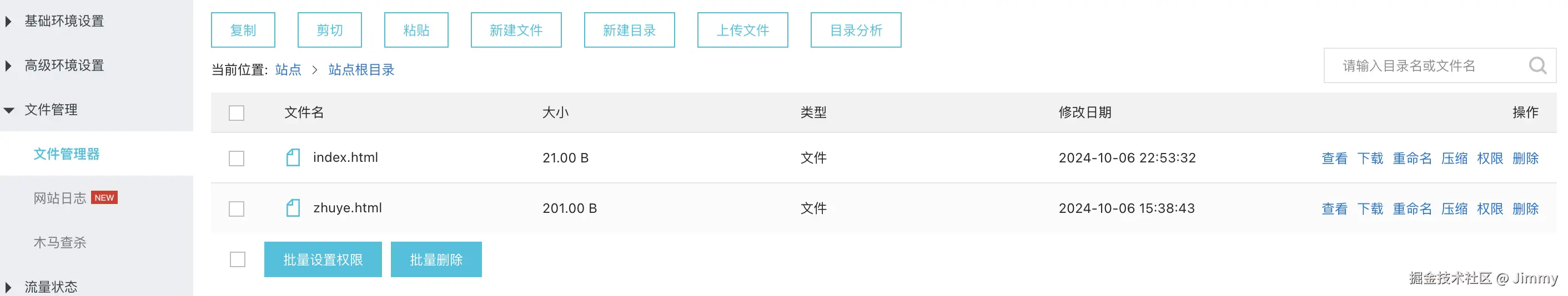Toggle the select-all checkbox in table header
The image size is (1568, 296).
(x=236, y=113)
